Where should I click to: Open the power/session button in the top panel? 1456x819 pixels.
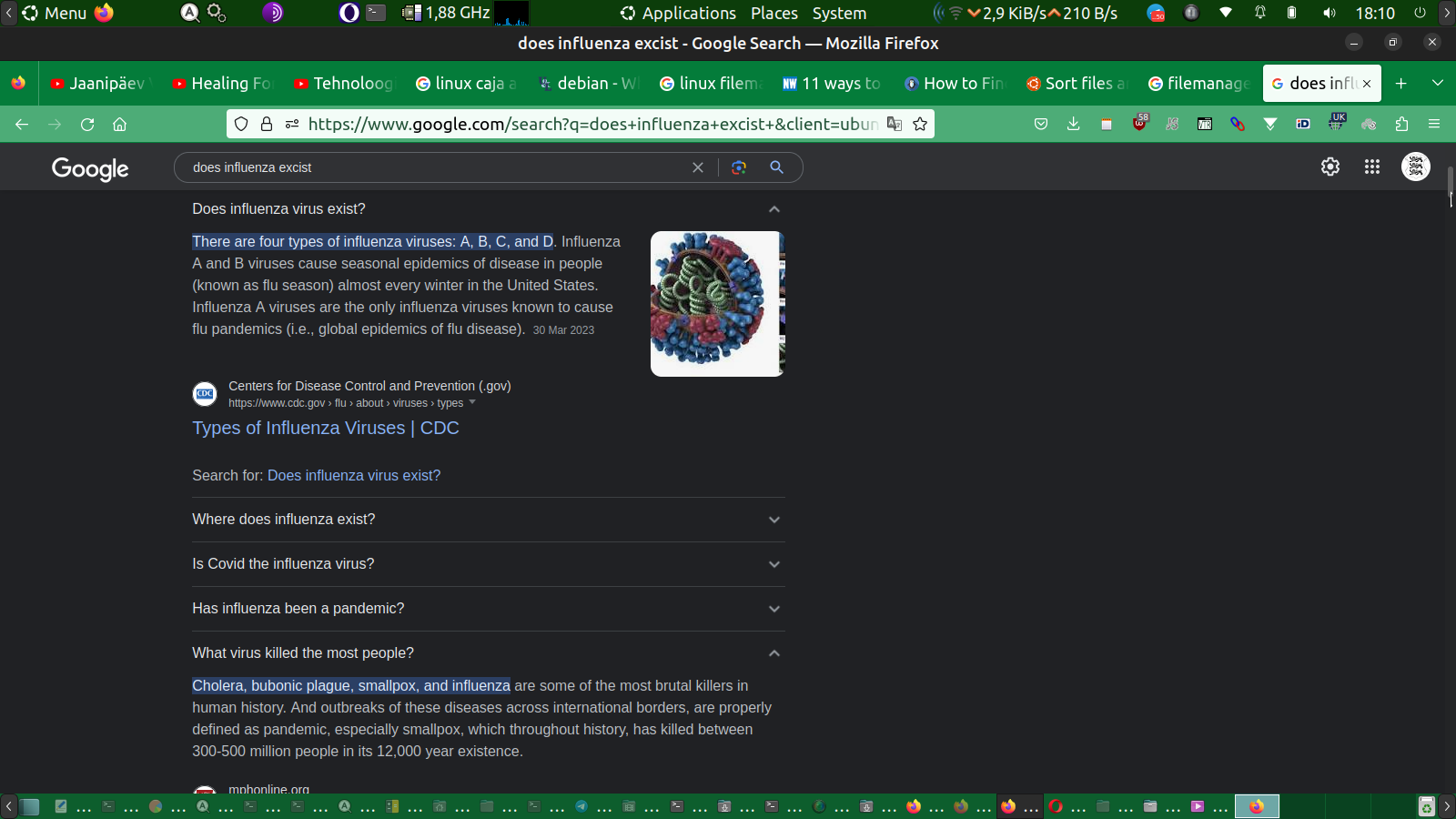point(1420,13)
